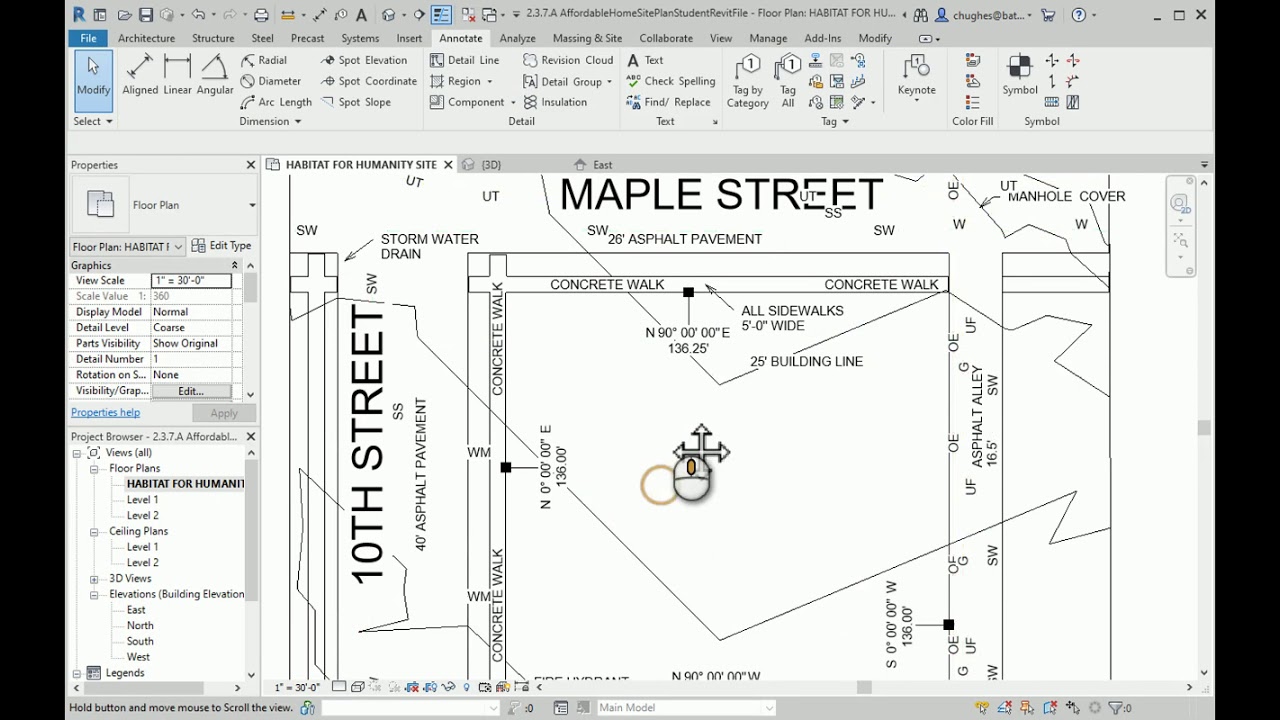
Task: Click Edit for Visibility/Graphics overrides
Action: 191,391
